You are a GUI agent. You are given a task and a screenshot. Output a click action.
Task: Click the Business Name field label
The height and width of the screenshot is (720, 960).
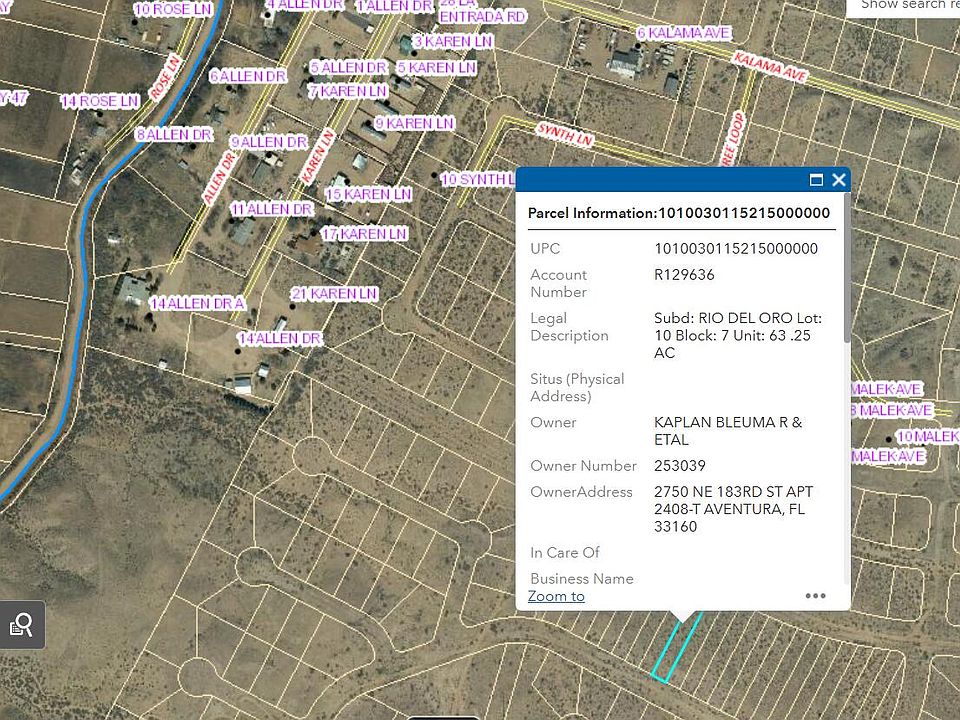coord(582,579)
